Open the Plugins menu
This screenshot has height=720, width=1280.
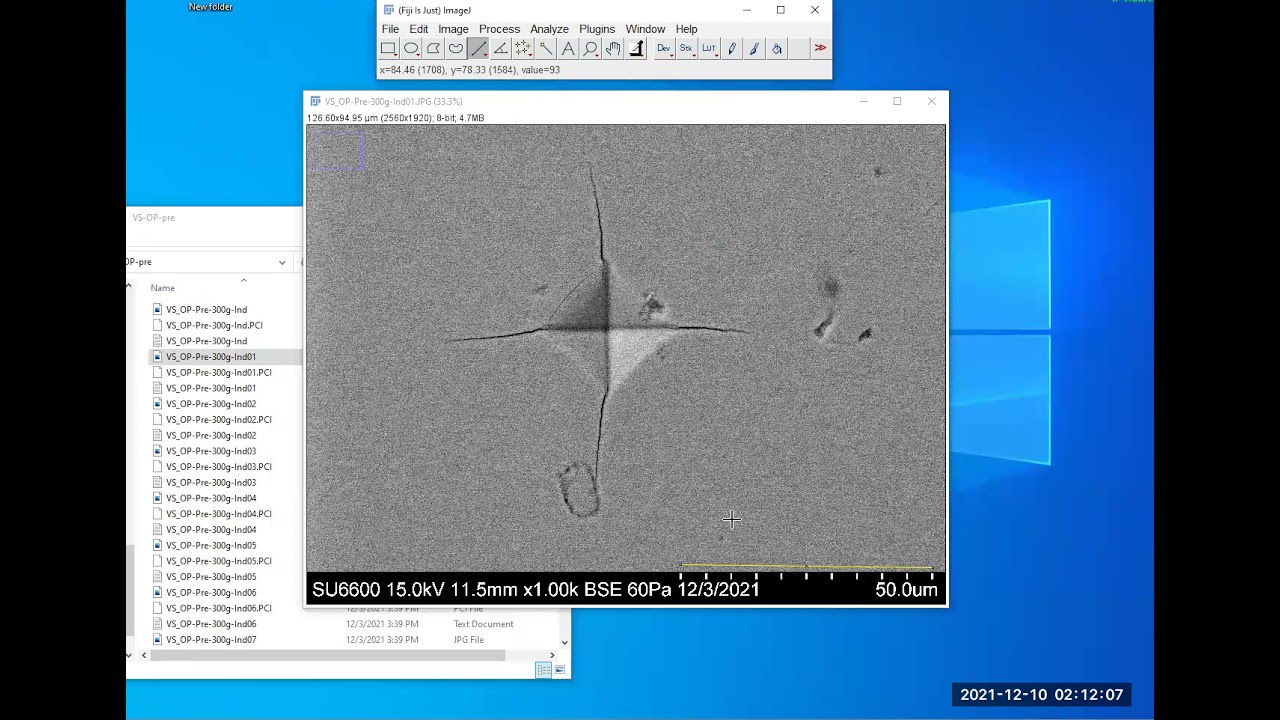point(597,29)
